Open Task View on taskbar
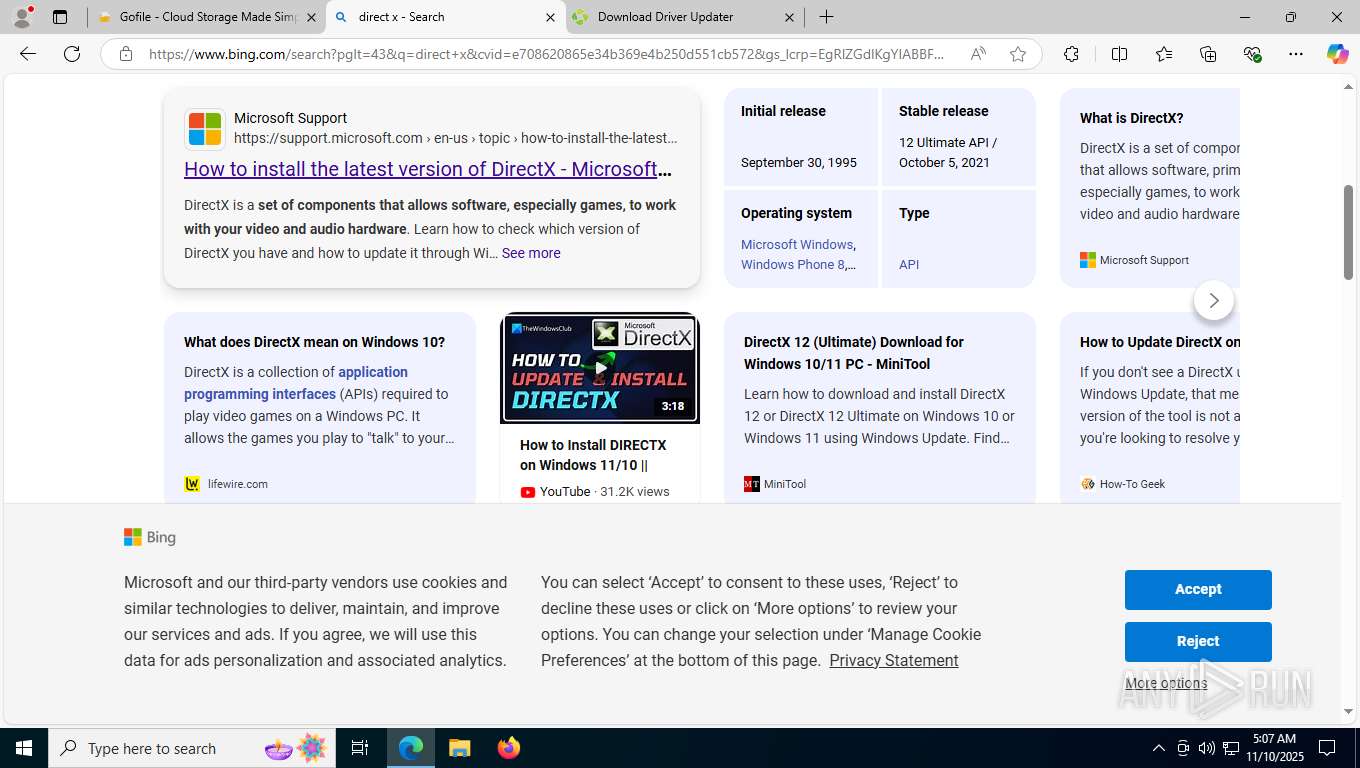The image size is (1360, 768). pyautogui.click(x=360, y=748)
